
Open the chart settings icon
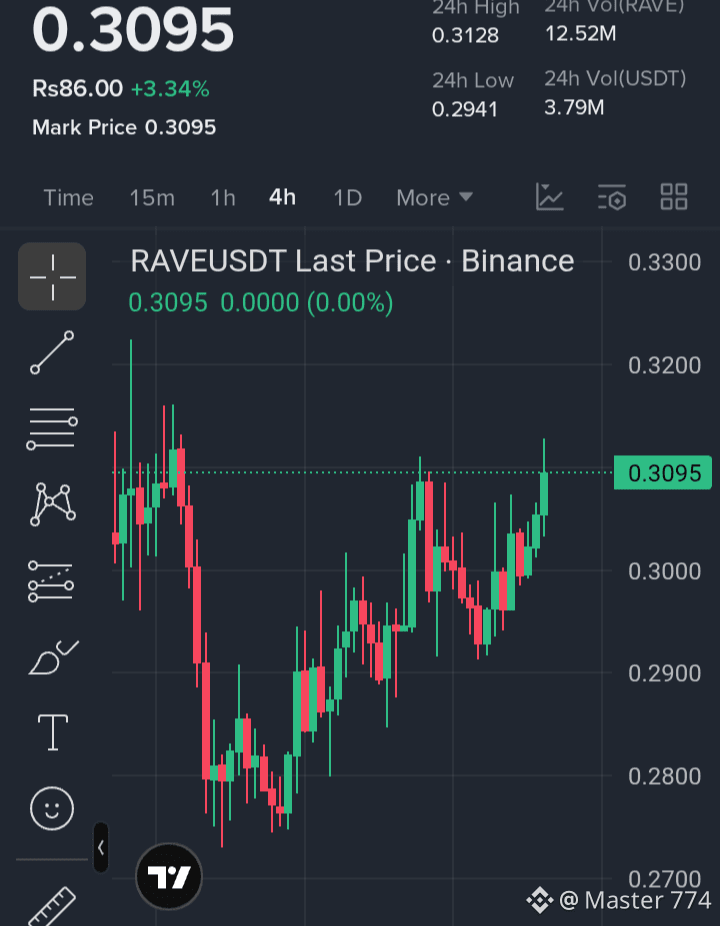pos(612,197)
